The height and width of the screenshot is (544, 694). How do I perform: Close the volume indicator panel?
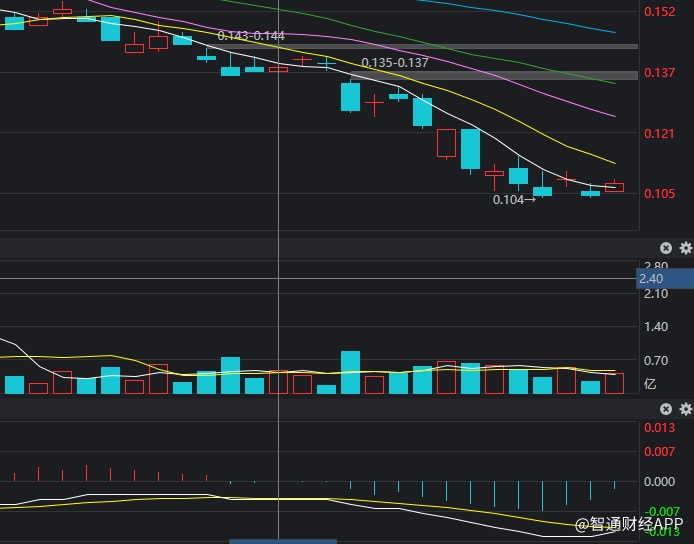pos(666,248)
